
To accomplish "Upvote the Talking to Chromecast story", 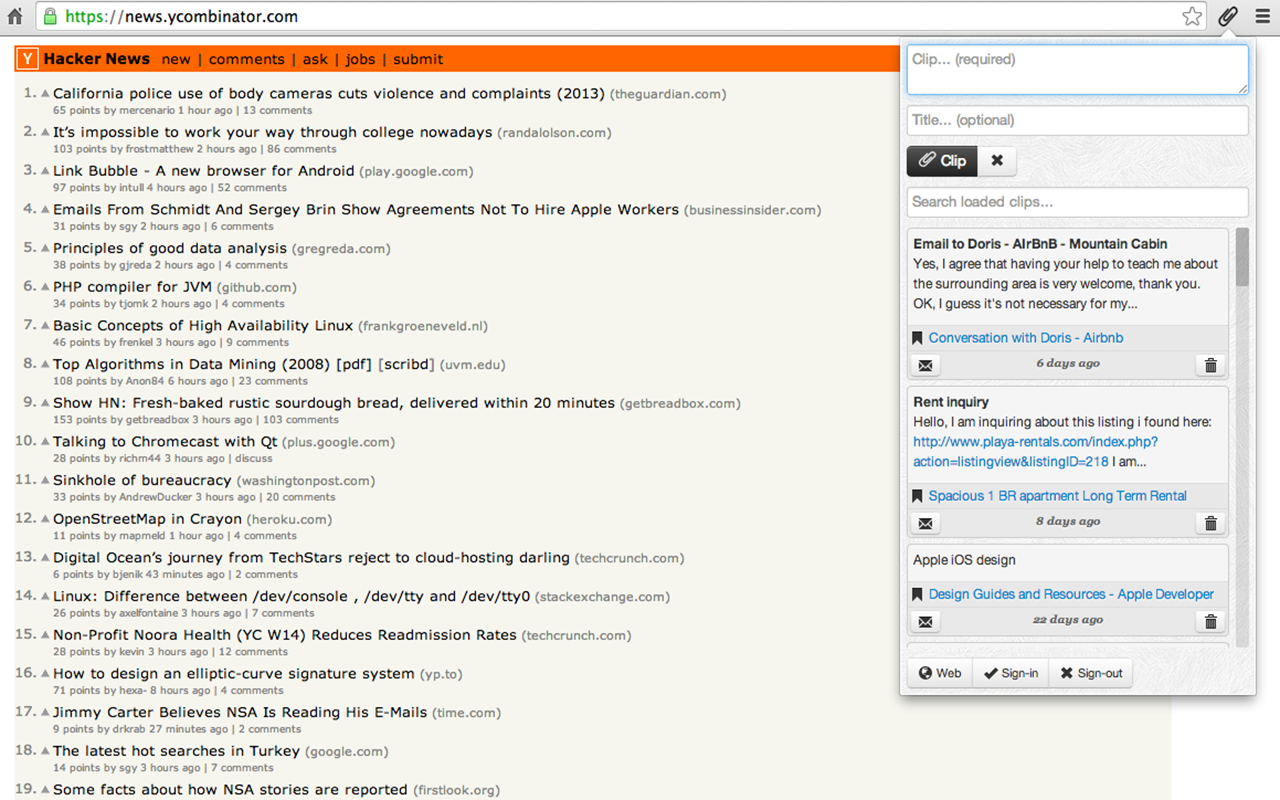I will tap(45, 441).
